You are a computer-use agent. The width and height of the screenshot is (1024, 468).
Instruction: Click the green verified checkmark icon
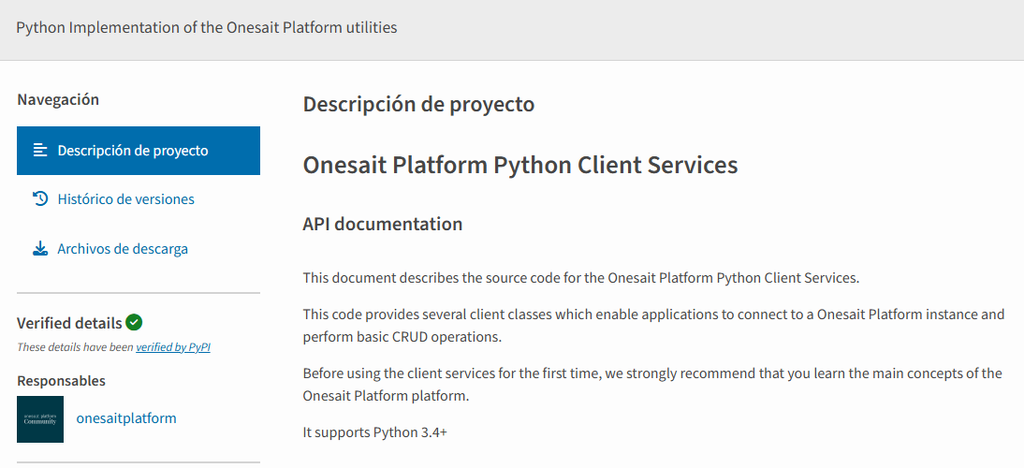pos(134,322)
